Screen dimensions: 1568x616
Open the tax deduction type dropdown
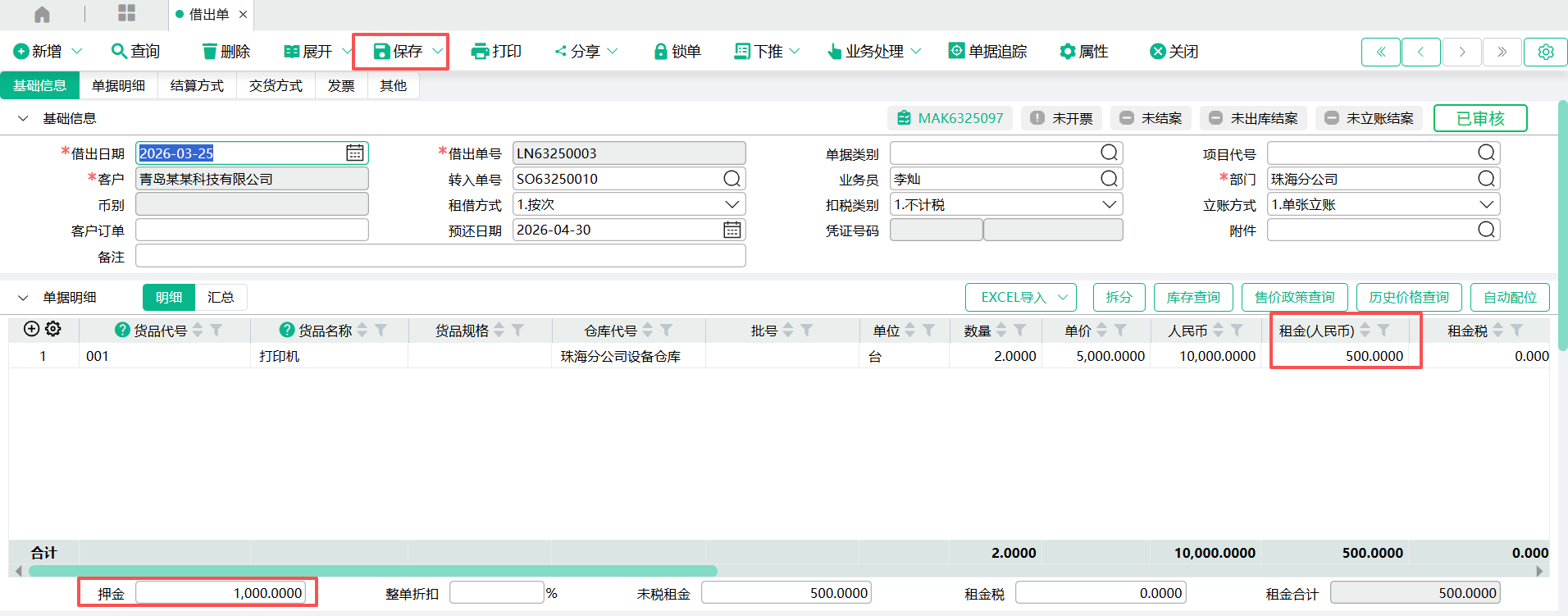(x=1109, y=204)
